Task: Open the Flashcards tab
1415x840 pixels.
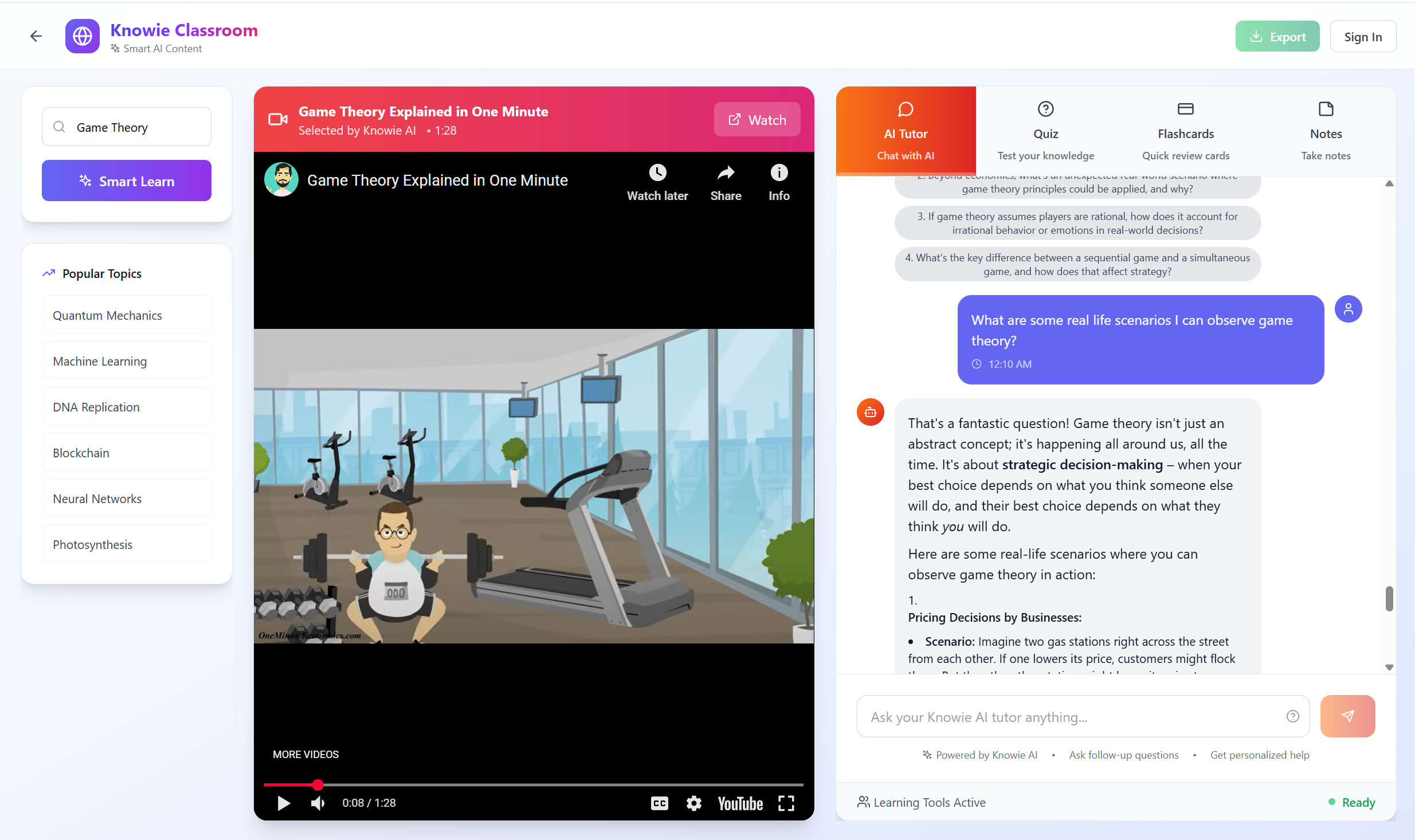Action: [x=1185, y=131]
